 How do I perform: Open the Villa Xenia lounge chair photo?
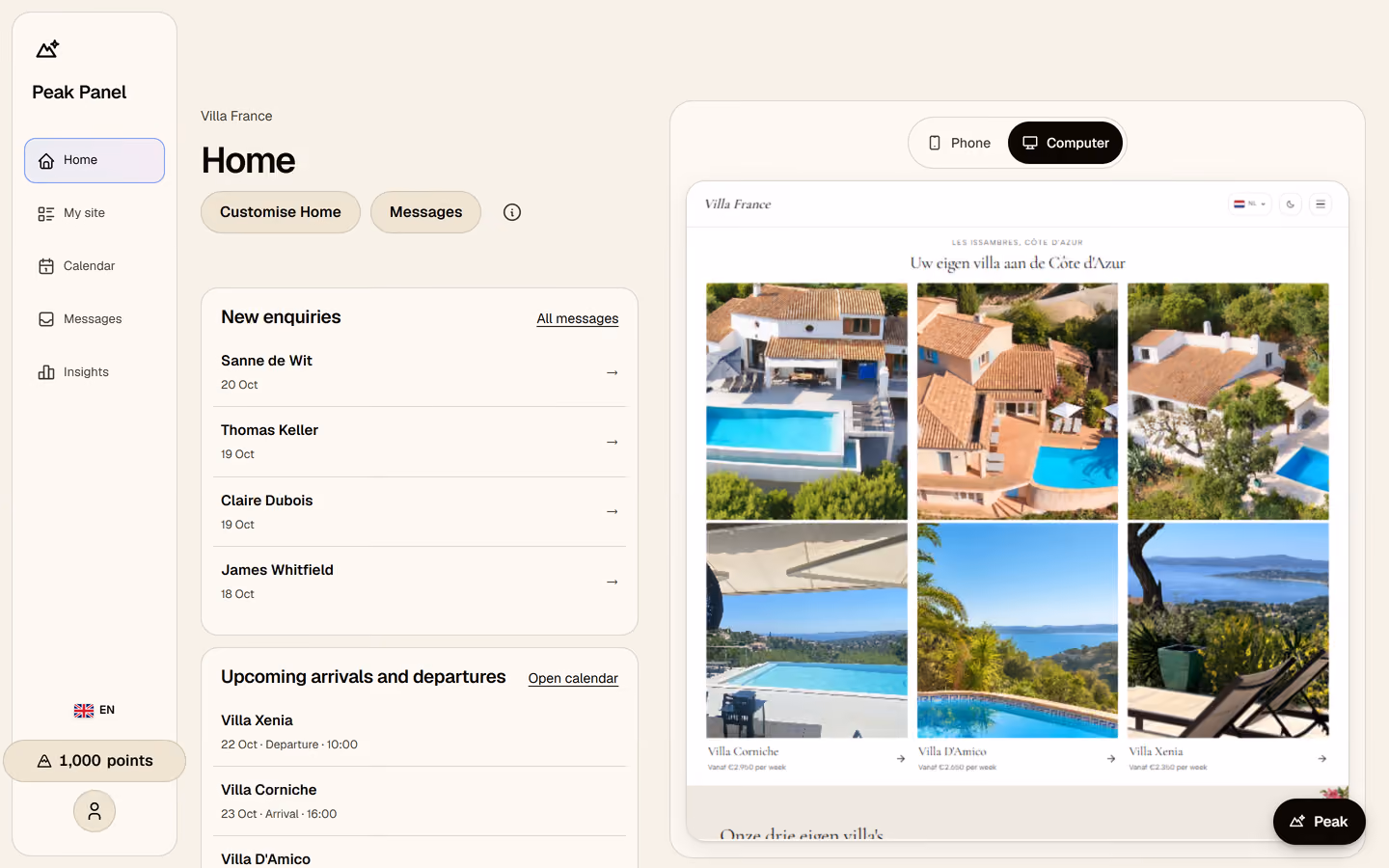pyautogui.click(x=1228, y=631)
